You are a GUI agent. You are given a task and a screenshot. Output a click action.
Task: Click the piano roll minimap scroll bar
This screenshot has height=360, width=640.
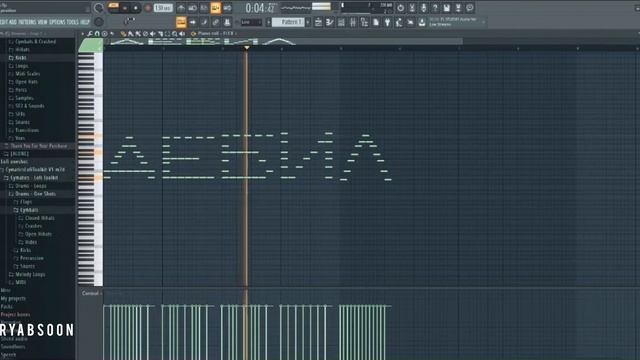coord(283,41)
